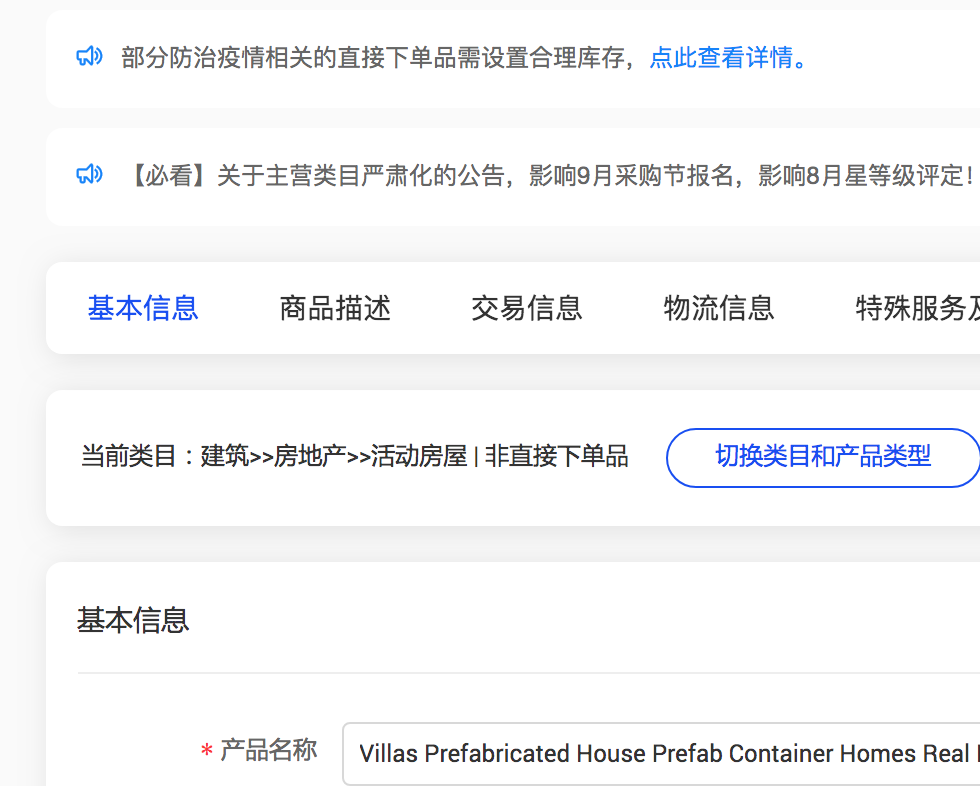Click the 产品名称 field label
The image size is (980, 786).
[x=268, y=750]
